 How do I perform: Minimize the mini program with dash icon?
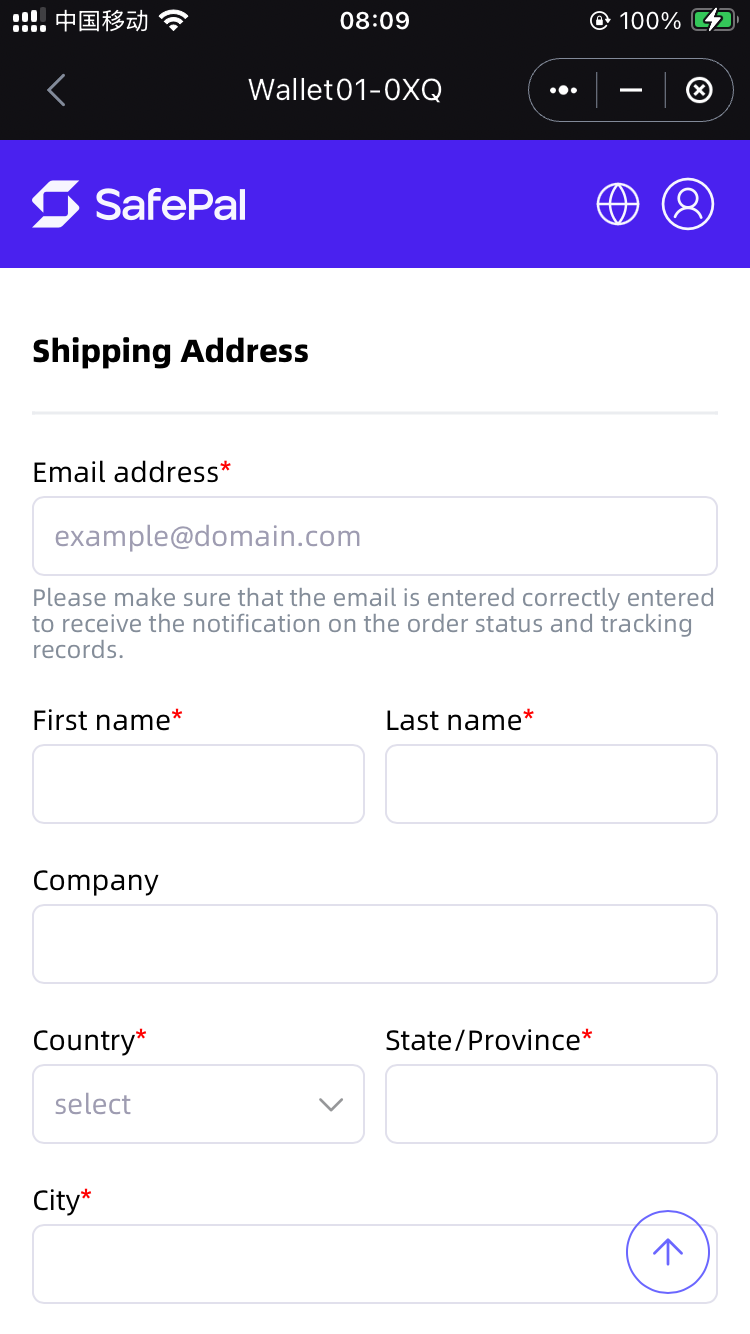631,90
